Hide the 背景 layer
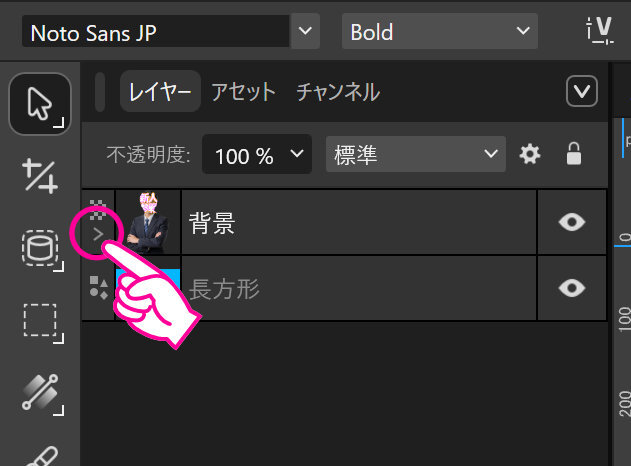The height and width of the screenshot is (466, 631). pyautogui.click(x=571, y=222)
